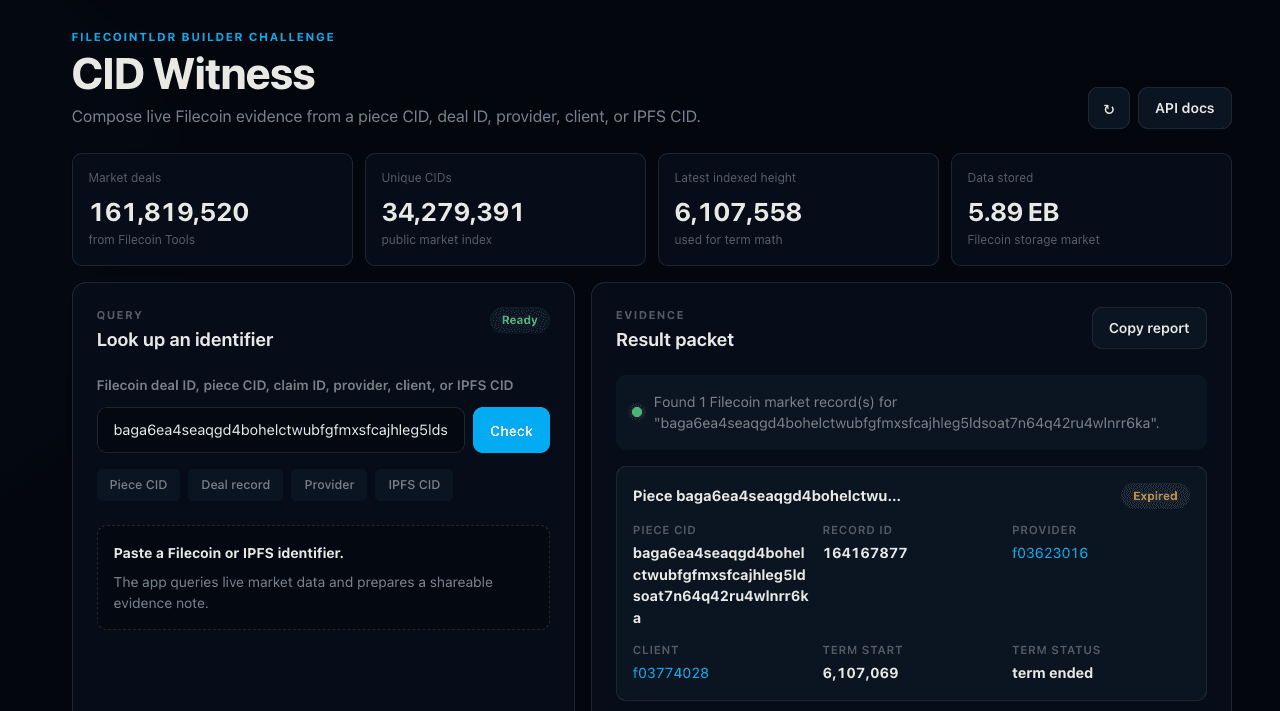Select the Deal record example chip
This screenshot has width=1280, height=711.
pyautogui.click(x=235, y=485)
